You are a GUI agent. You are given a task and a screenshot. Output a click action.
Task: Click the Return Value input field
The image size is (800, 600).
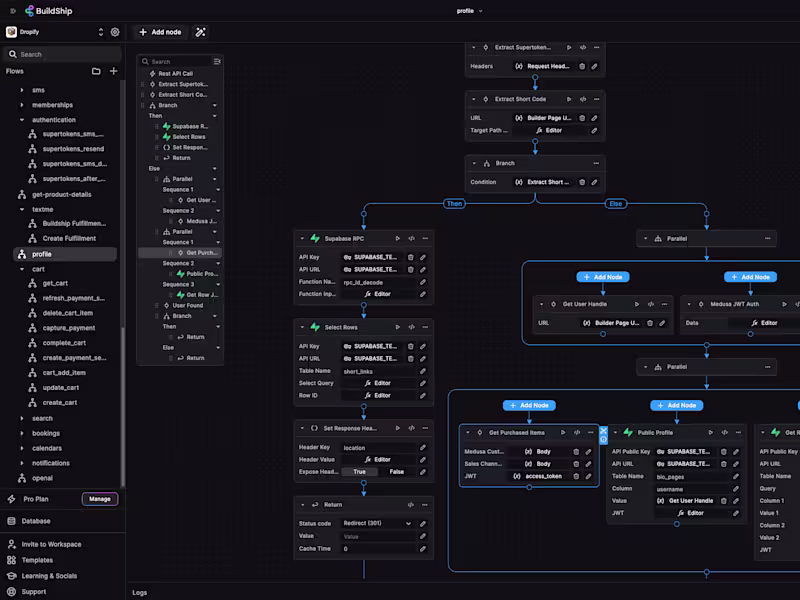[378, 536]
